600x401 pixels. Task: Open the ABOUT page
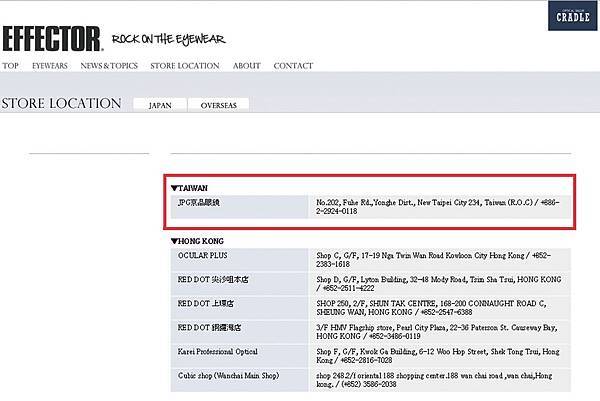(246, 66)
